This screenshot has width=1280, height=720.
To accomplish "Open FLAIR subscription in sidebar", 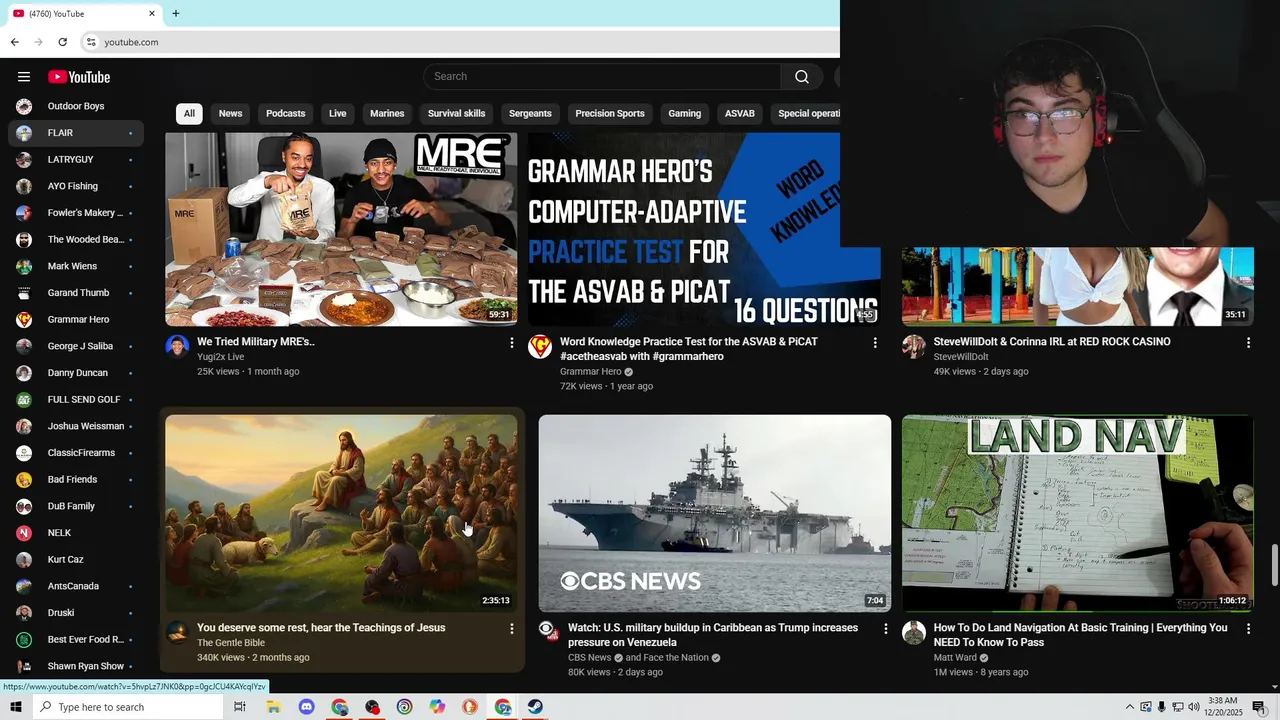I will [x=76, y=133].
